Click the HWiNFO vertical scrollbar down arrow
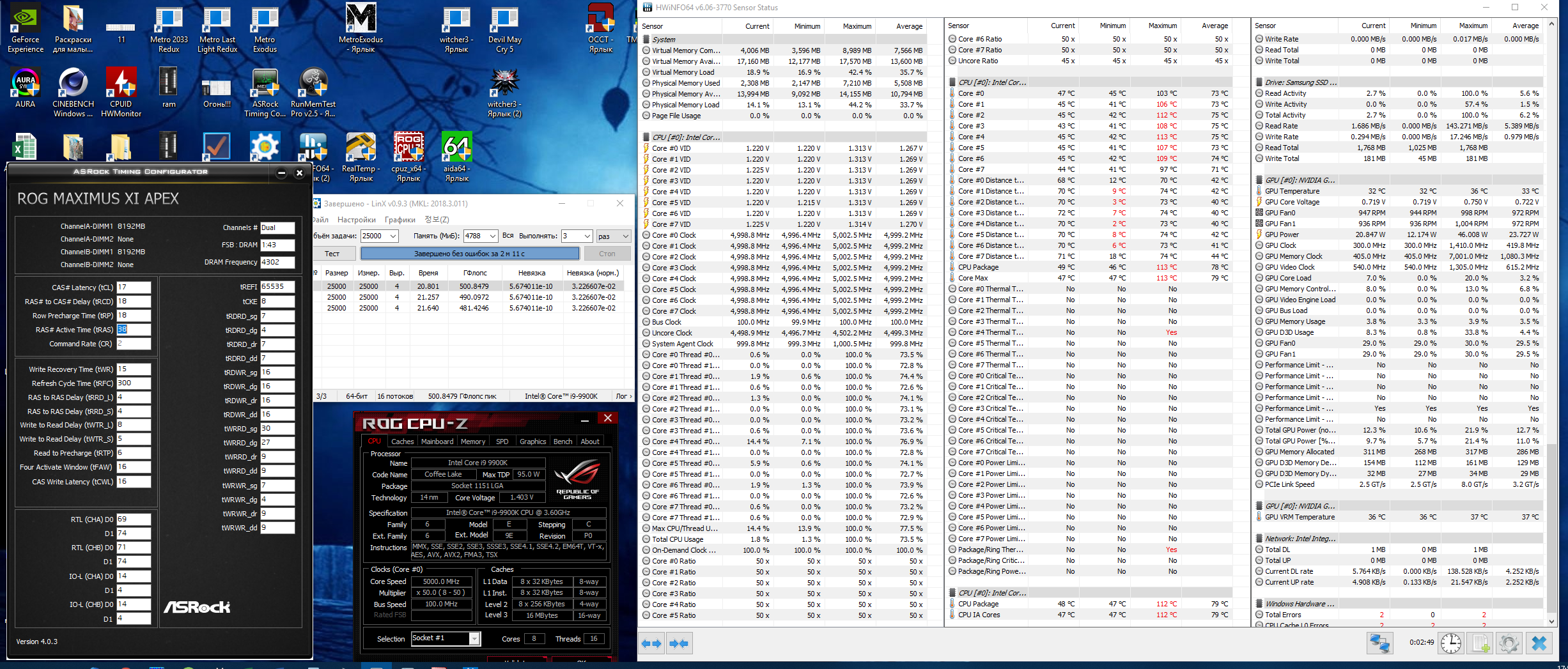 (1551, 622)
